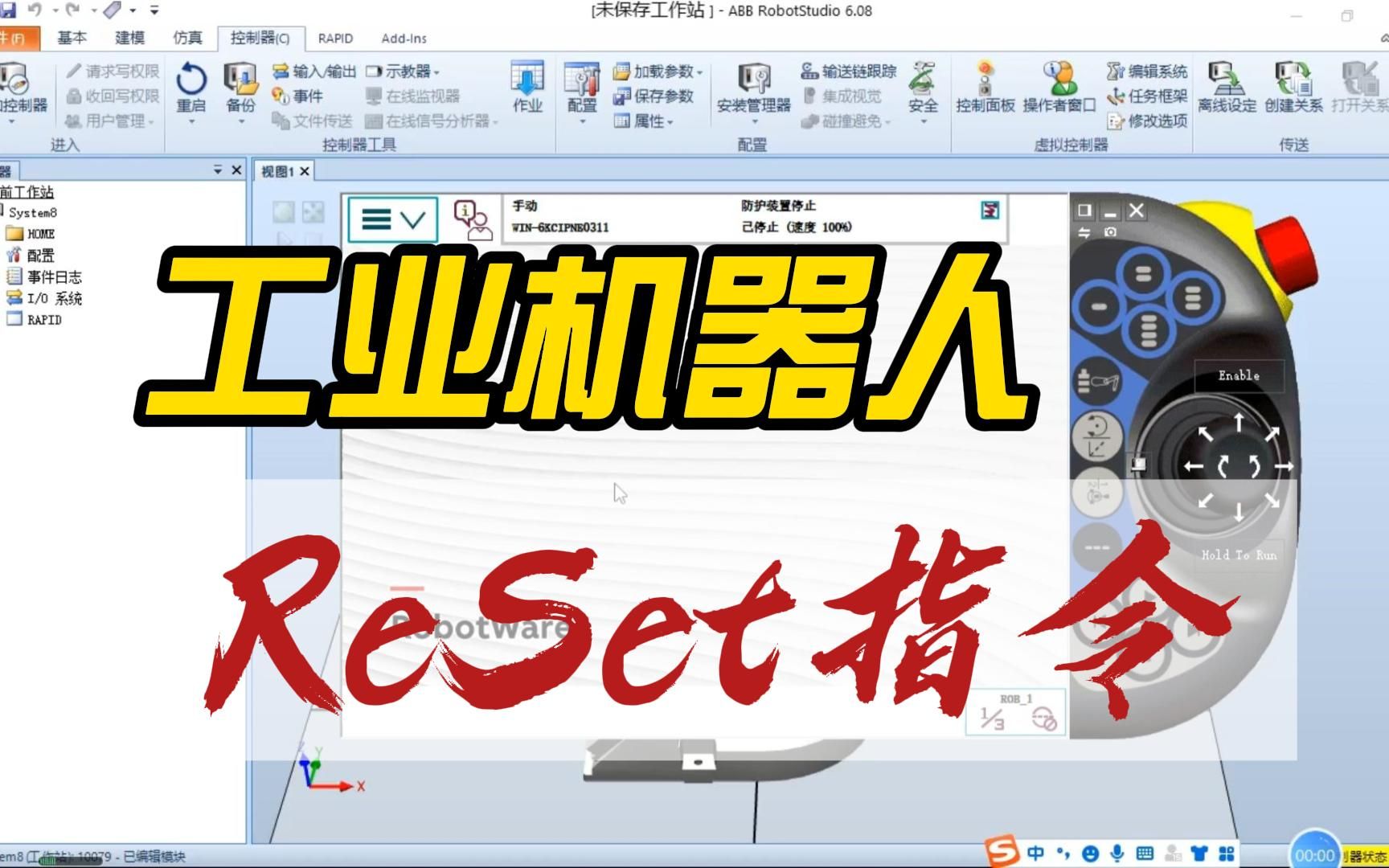Open the 属性 dropdown
This screenshot has height=868, width=1389.
[644, 121]
